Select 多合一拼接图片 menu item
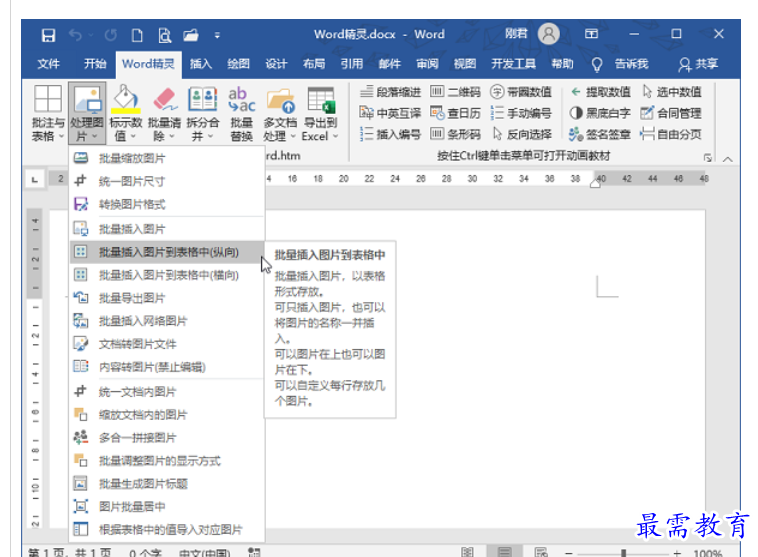 pyautogui.click(x=167, y=438)
